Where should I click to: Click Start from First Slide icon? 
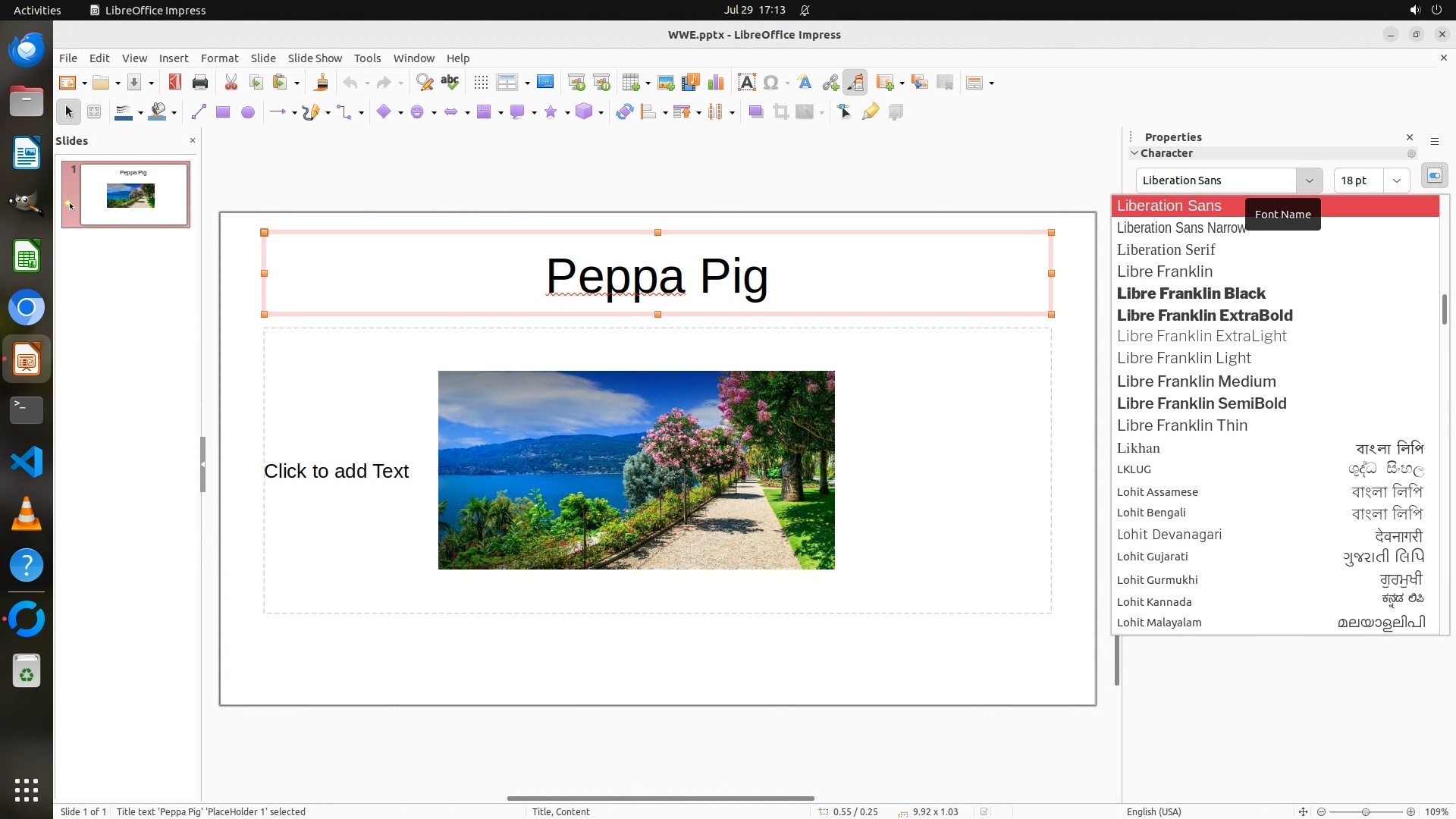point(576,83)
